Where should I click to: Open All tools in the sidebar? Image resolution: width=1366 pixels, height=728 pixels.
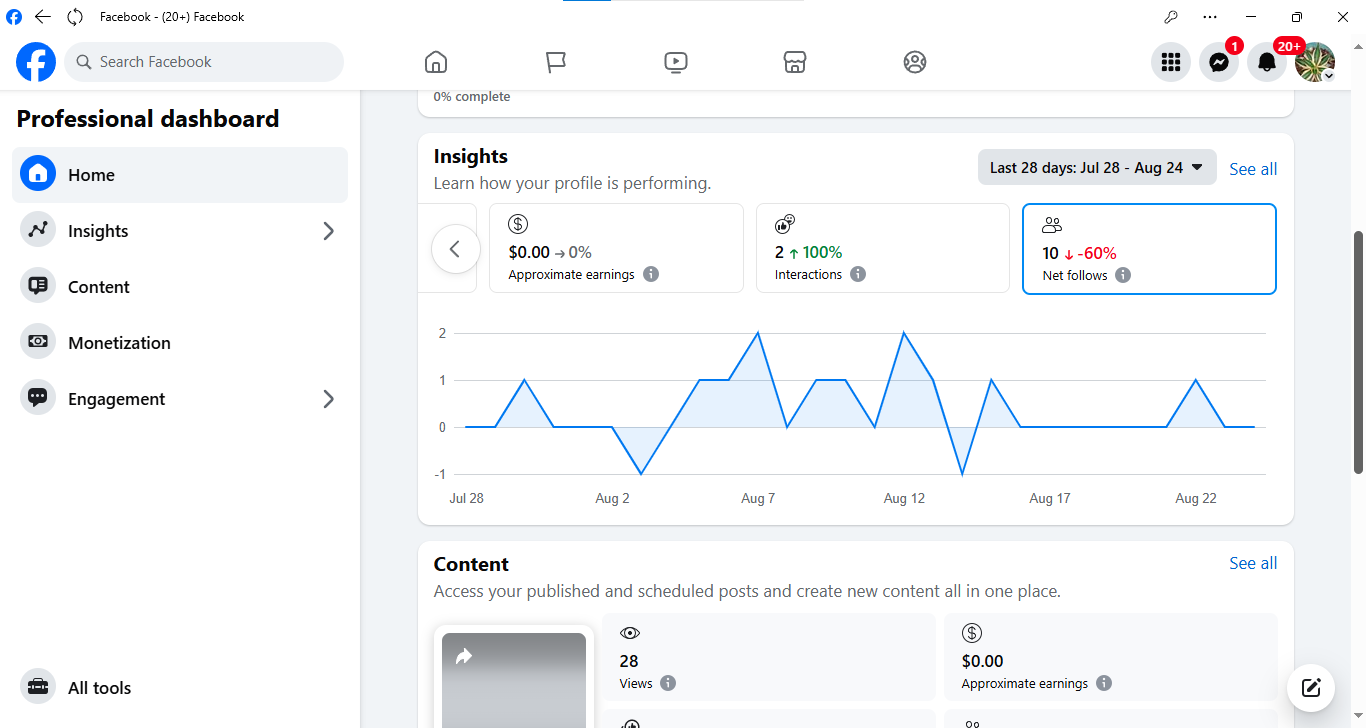coord(180,687)
